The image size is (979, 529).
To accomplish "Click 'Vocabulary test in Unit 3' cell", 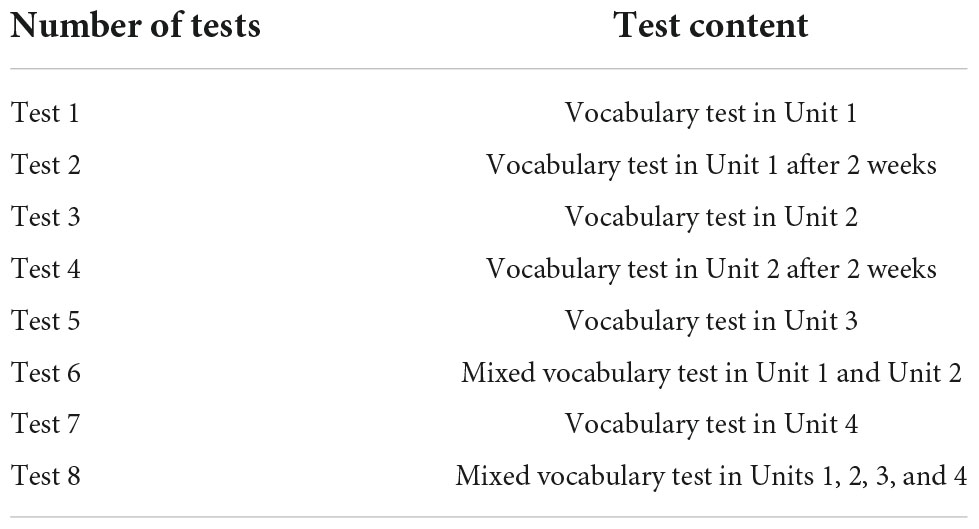I will point(711,321).
